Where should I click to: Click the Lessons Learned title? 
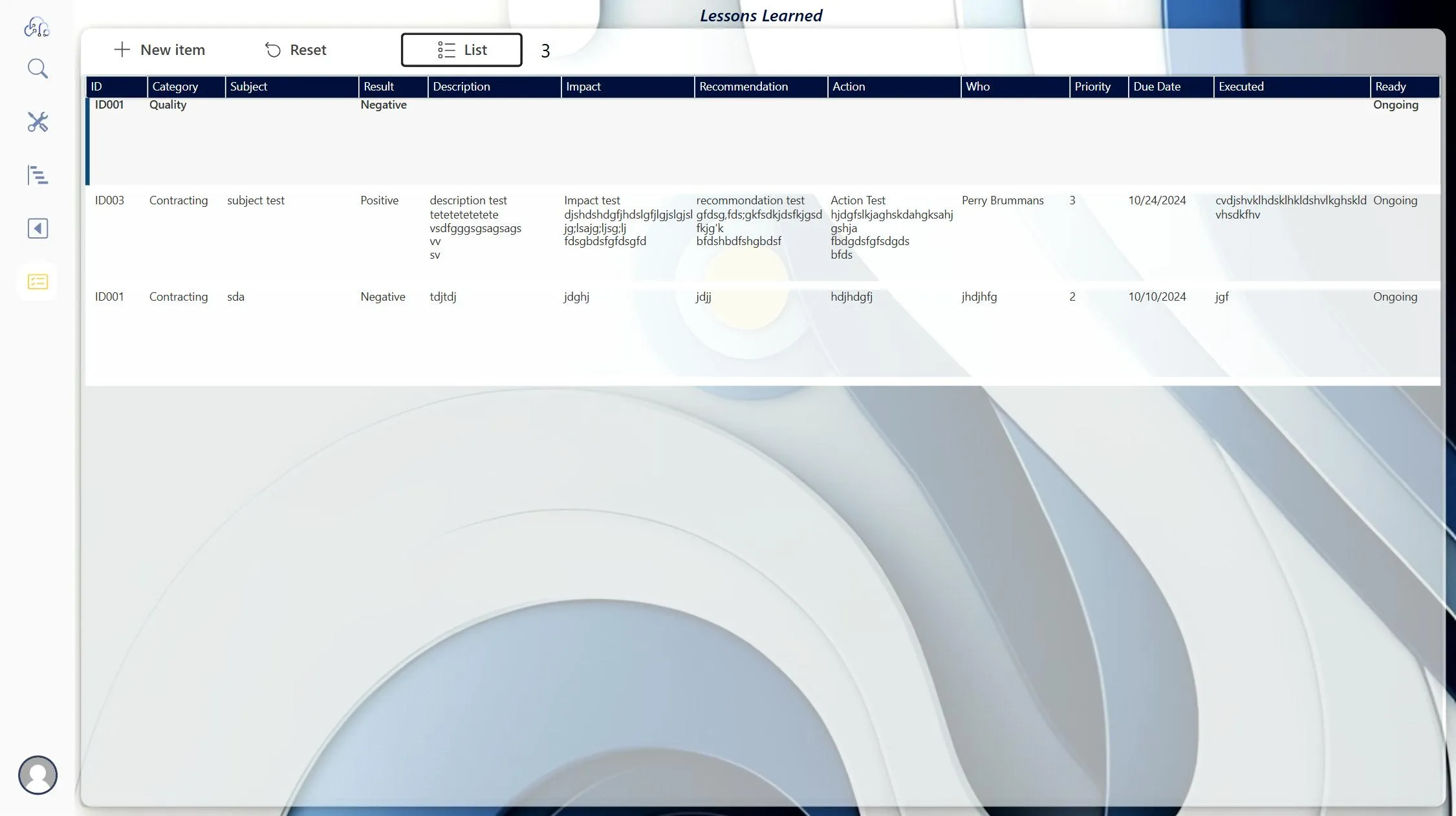pos(761,16)
